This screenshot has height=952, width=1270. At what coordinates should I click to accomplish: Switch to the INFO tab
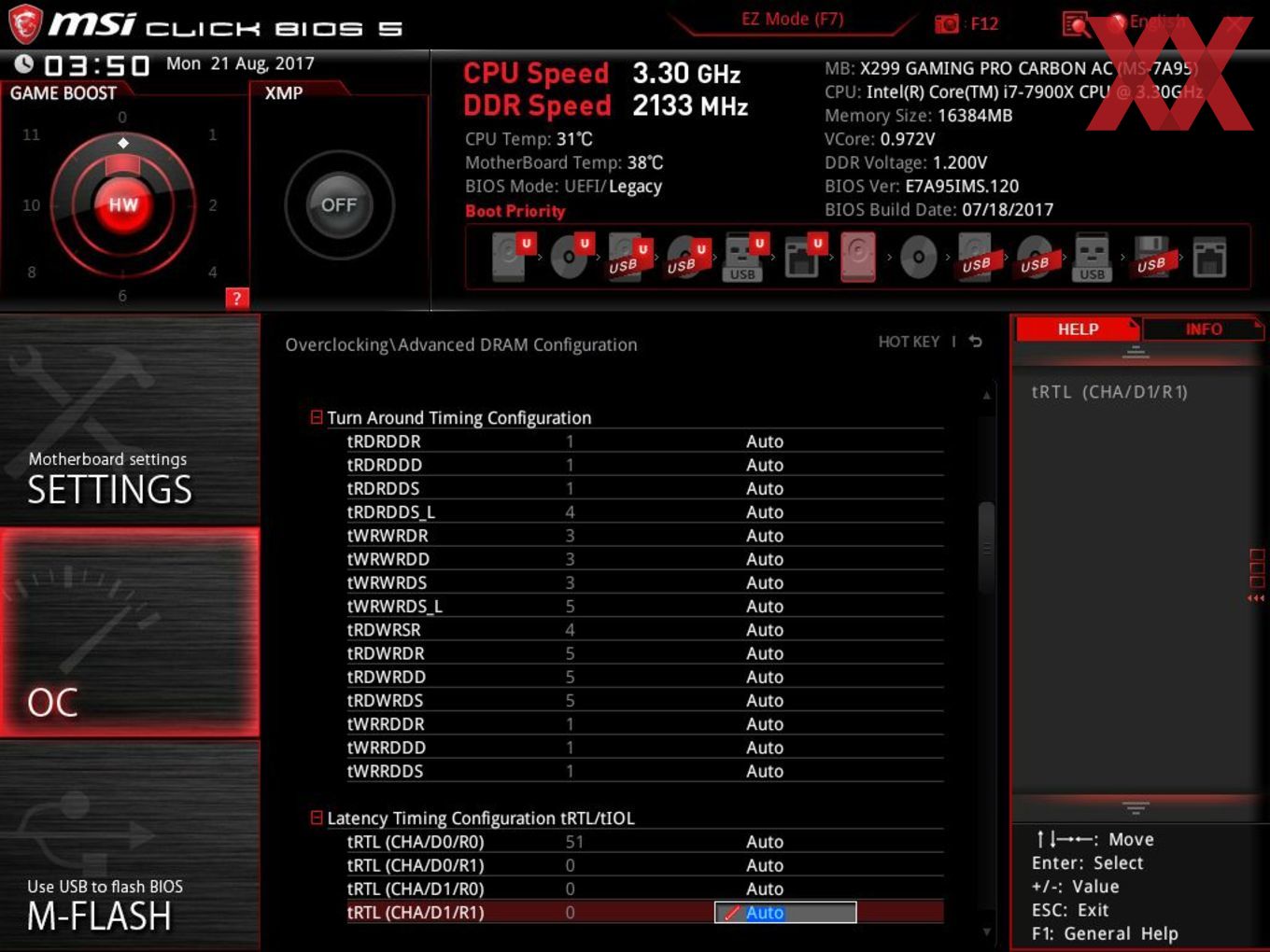click(x=1203, y=329)
